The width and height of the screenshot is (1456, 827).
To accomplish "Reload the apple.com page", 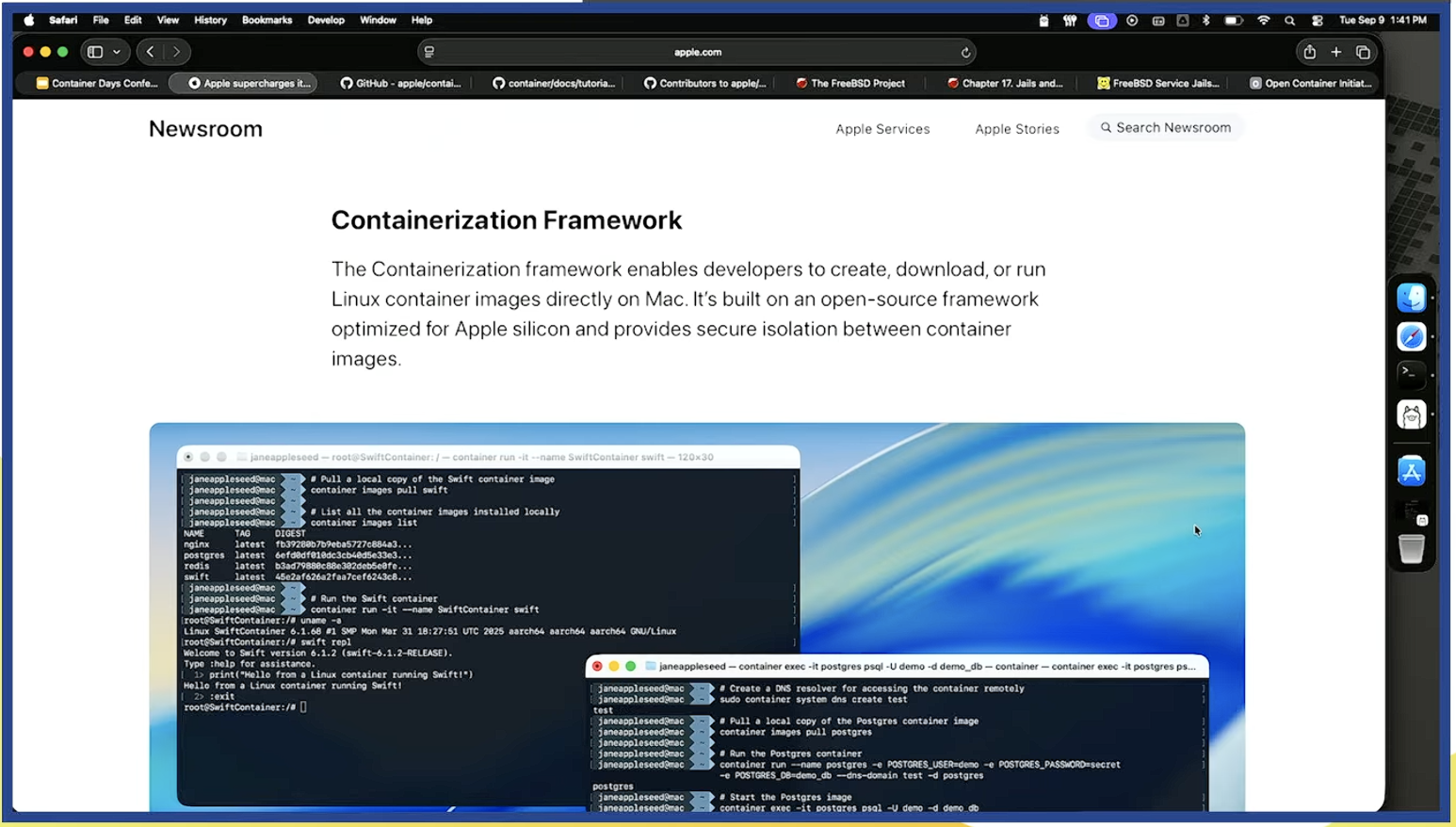I will point(965,53).
